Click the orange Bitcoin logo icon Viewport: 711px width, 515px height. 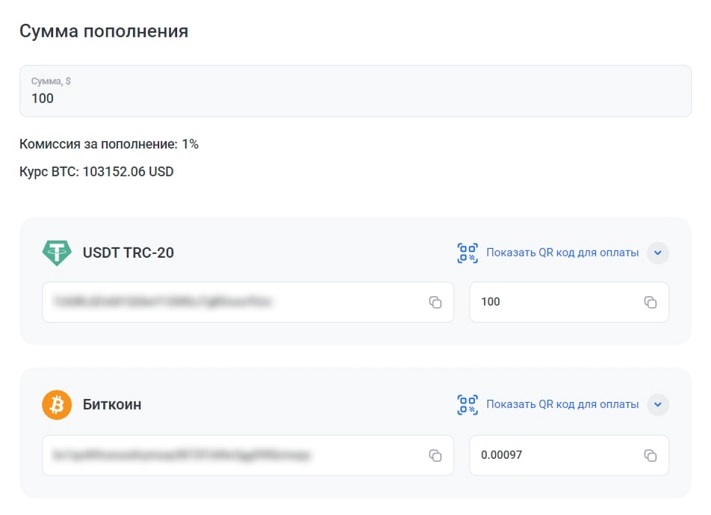57,405
